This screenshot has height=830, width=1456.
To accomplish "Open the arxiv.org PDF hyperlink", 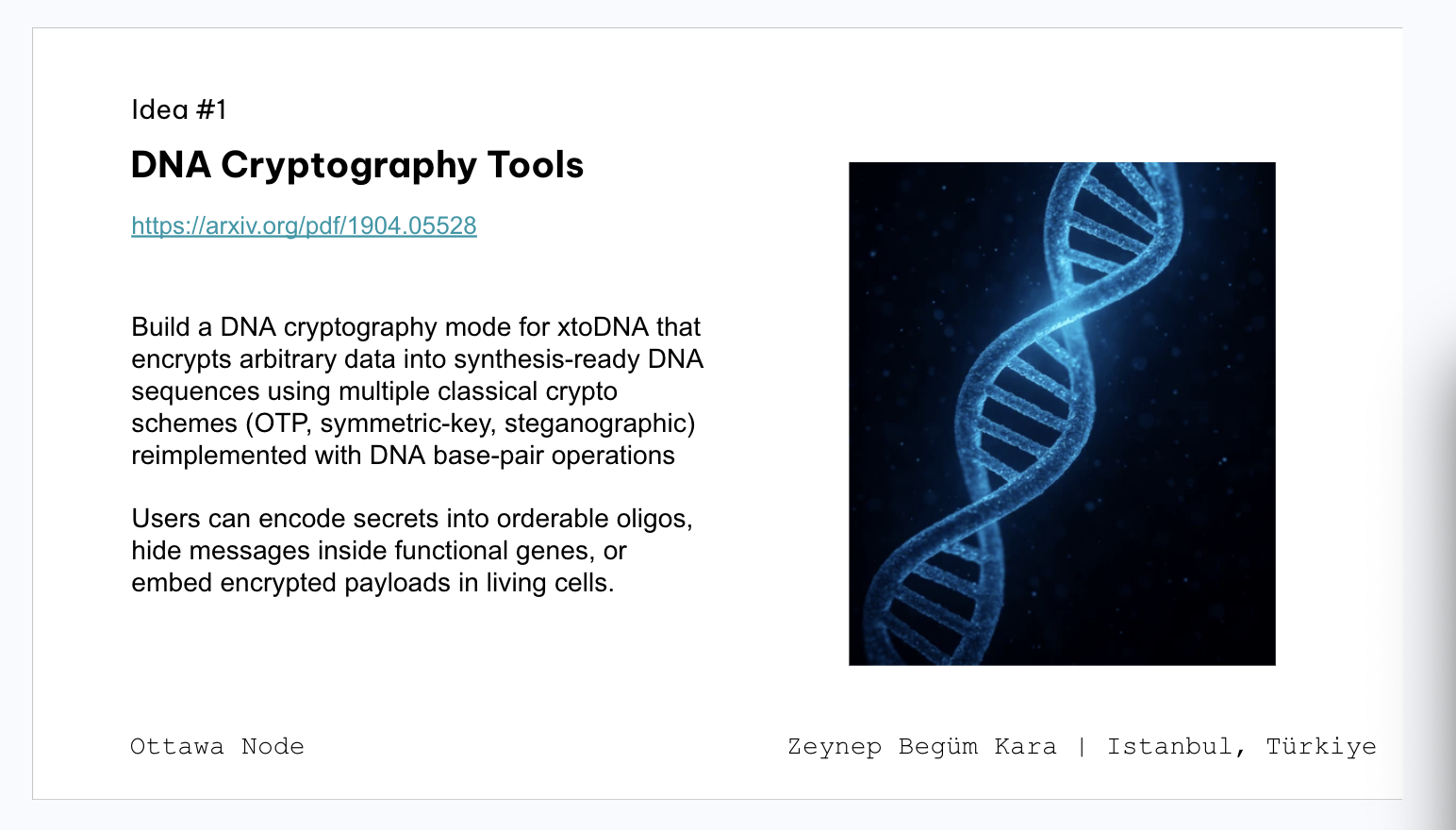I will (304, 226).
